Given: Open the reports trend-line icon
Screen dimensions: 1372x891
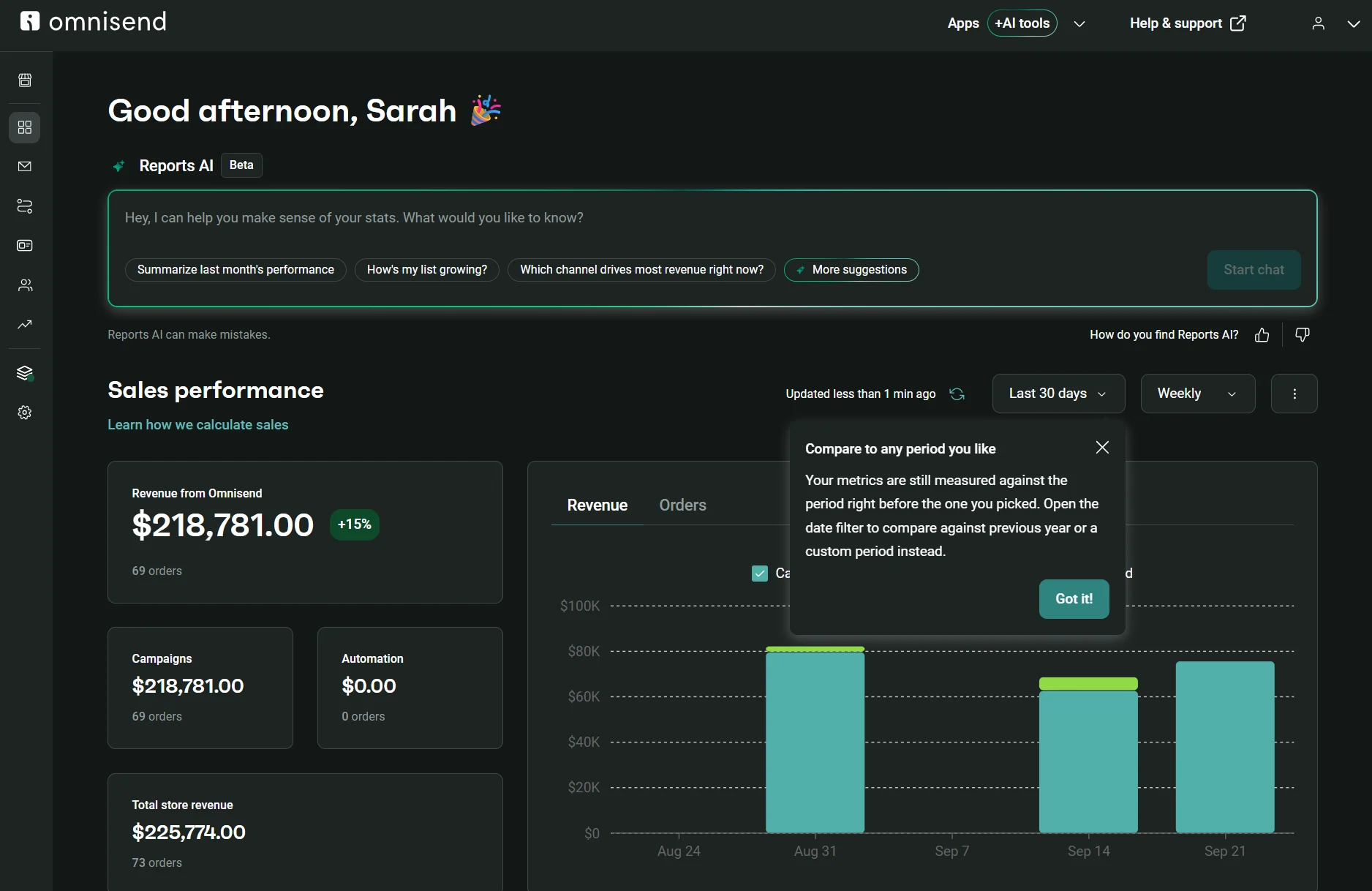Looking at the screenshot, I should 25,324.
